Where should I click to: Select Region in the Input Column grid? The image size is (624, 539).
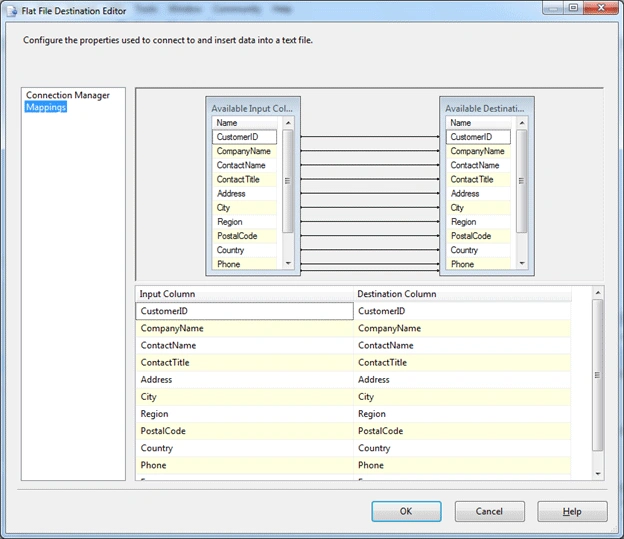point(244,414)
